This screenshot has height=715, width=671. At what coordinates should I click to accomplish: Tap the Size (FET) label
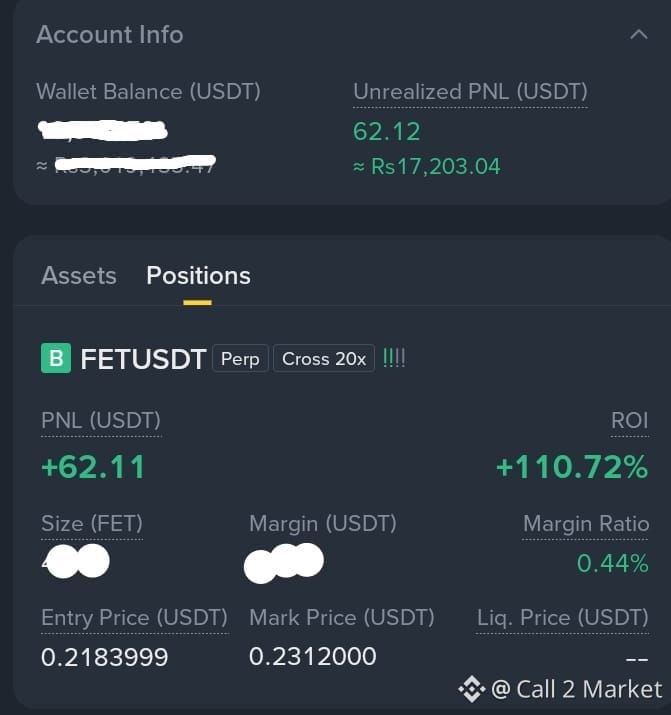(92, 523)
